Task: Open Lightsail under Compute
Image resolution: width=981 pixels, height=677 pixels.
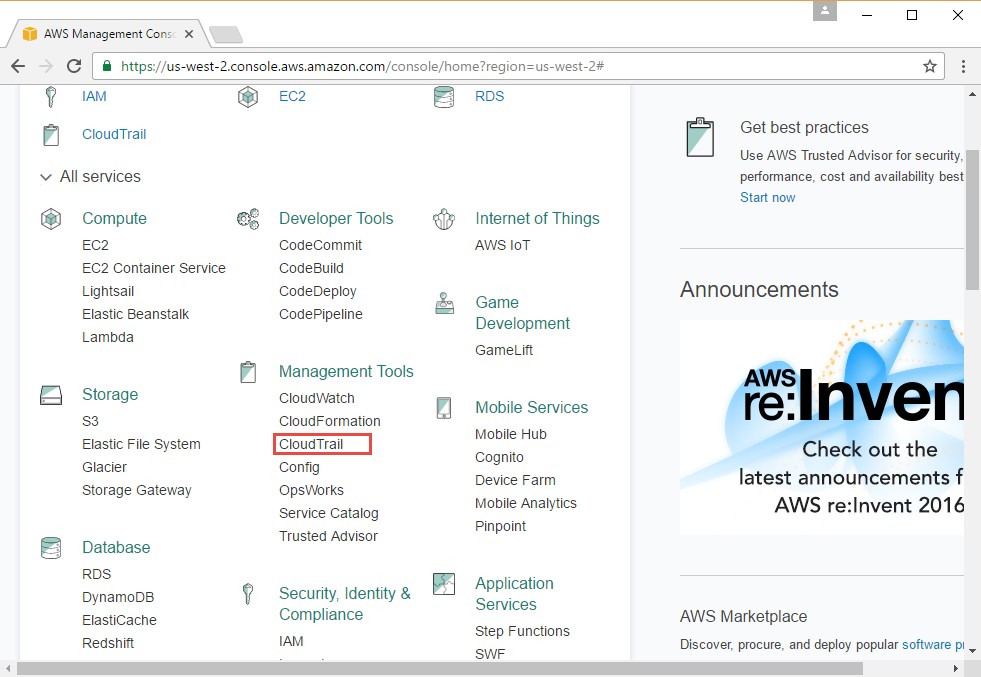Action: (108, 292)
